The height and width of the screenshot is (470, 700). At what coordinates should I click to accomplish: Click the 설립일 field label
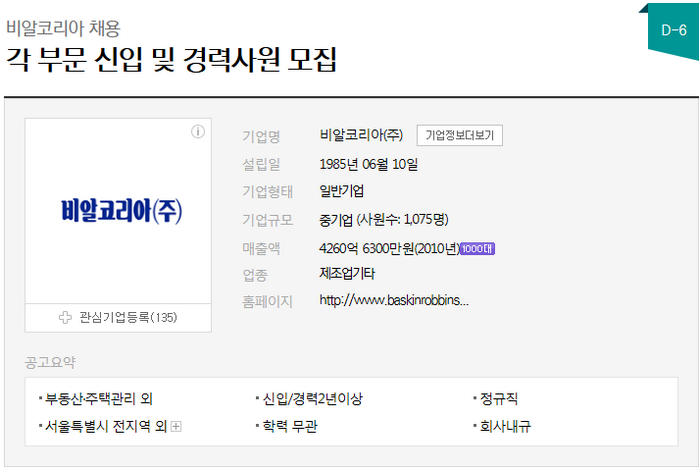pyautogui.click(x=261, y=164)
